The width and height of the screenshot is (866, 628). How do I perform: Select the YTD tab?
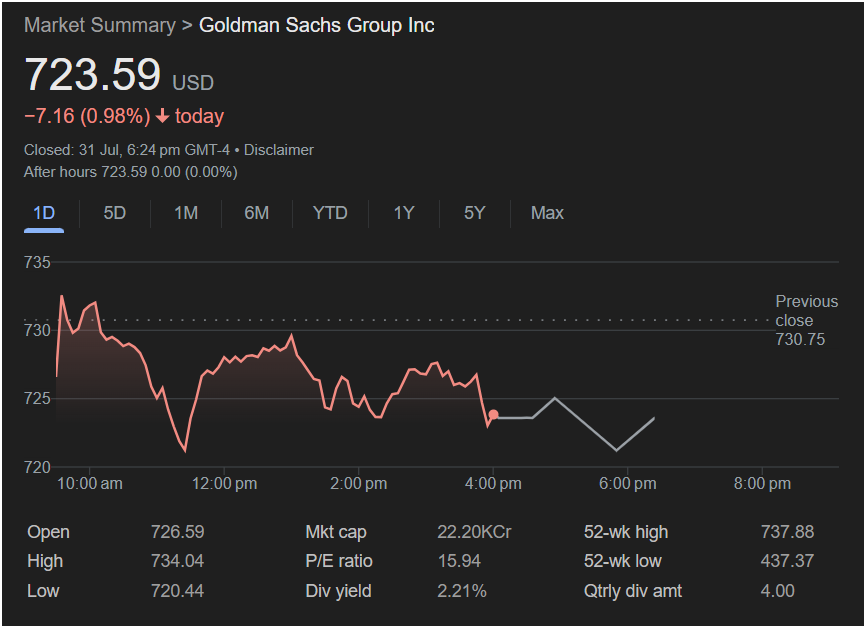[330, 213]
